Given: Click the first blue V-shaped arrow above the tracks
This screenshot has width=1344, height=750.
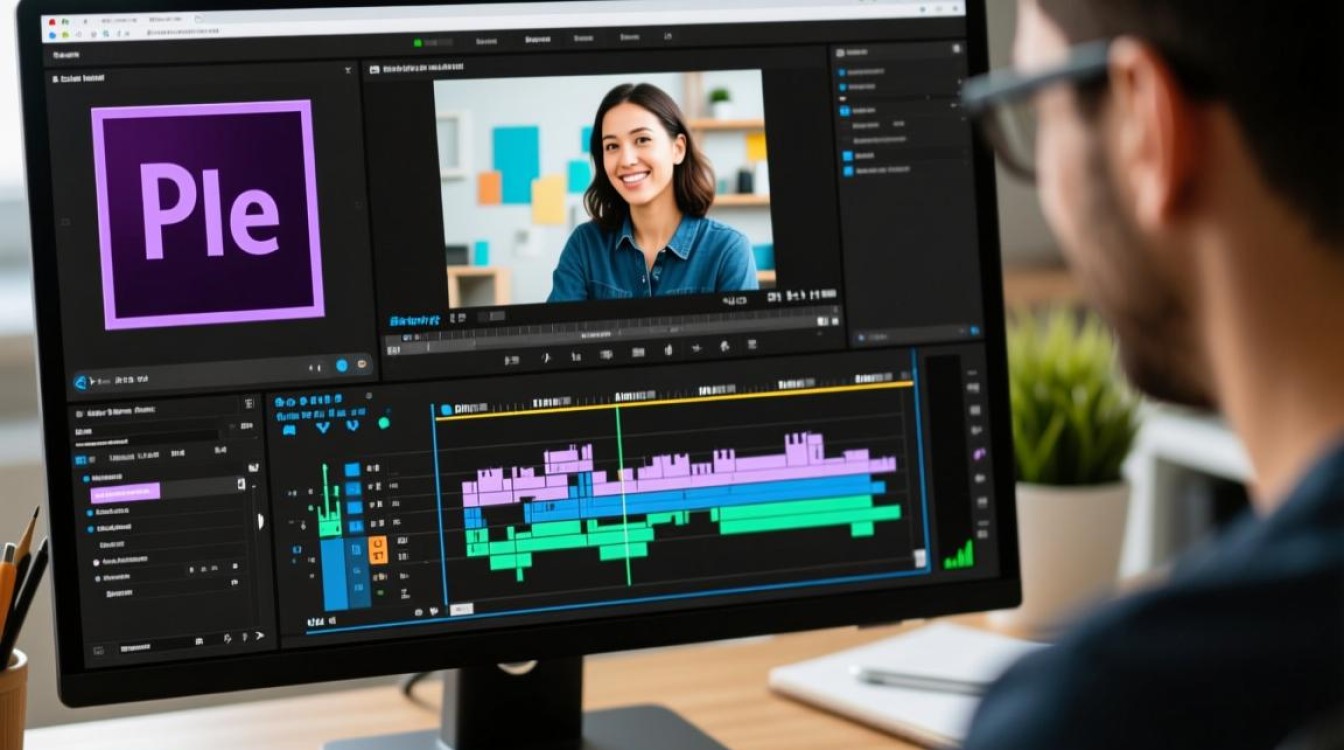Looking at the screenshot, I should point(323,427).
